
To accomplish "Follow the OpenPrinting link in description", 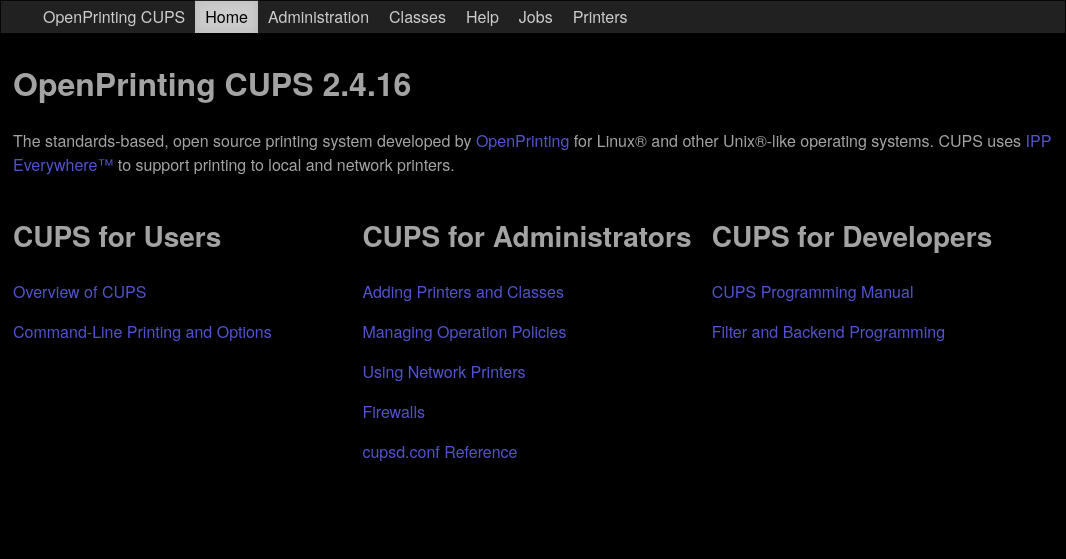I will (522, 141).
